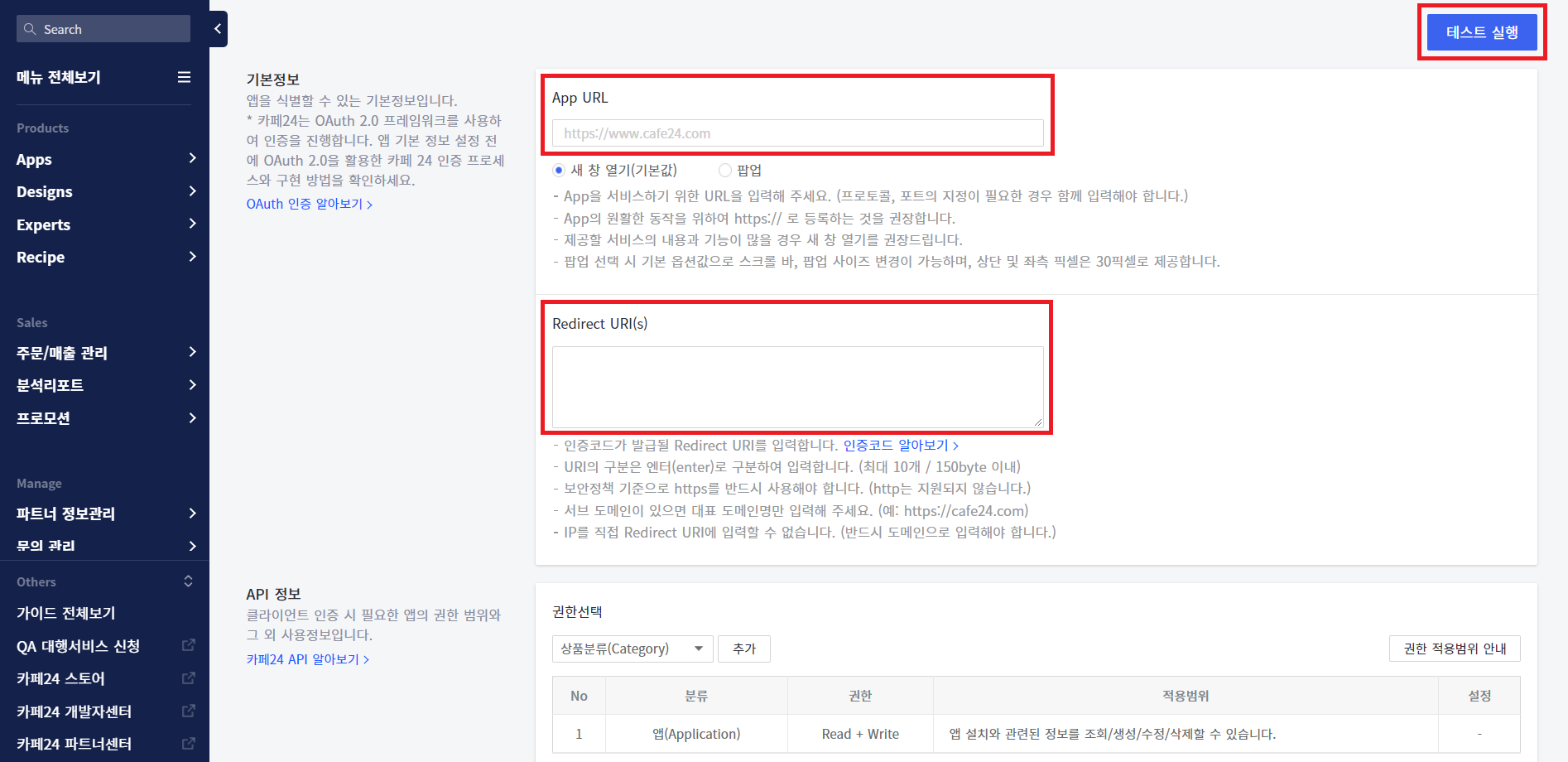
Task: Focus the Redirect URI(s) text area
Action: (798, 387)
